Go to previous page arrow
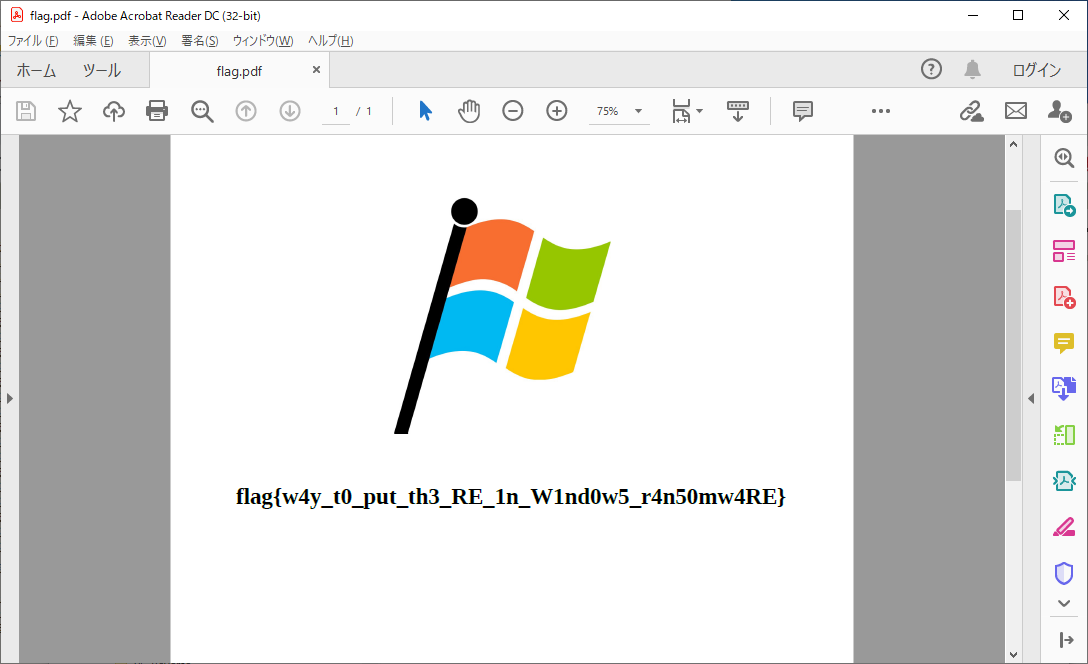This screenshot has width=1088, height=664. [x=246, y=111]
